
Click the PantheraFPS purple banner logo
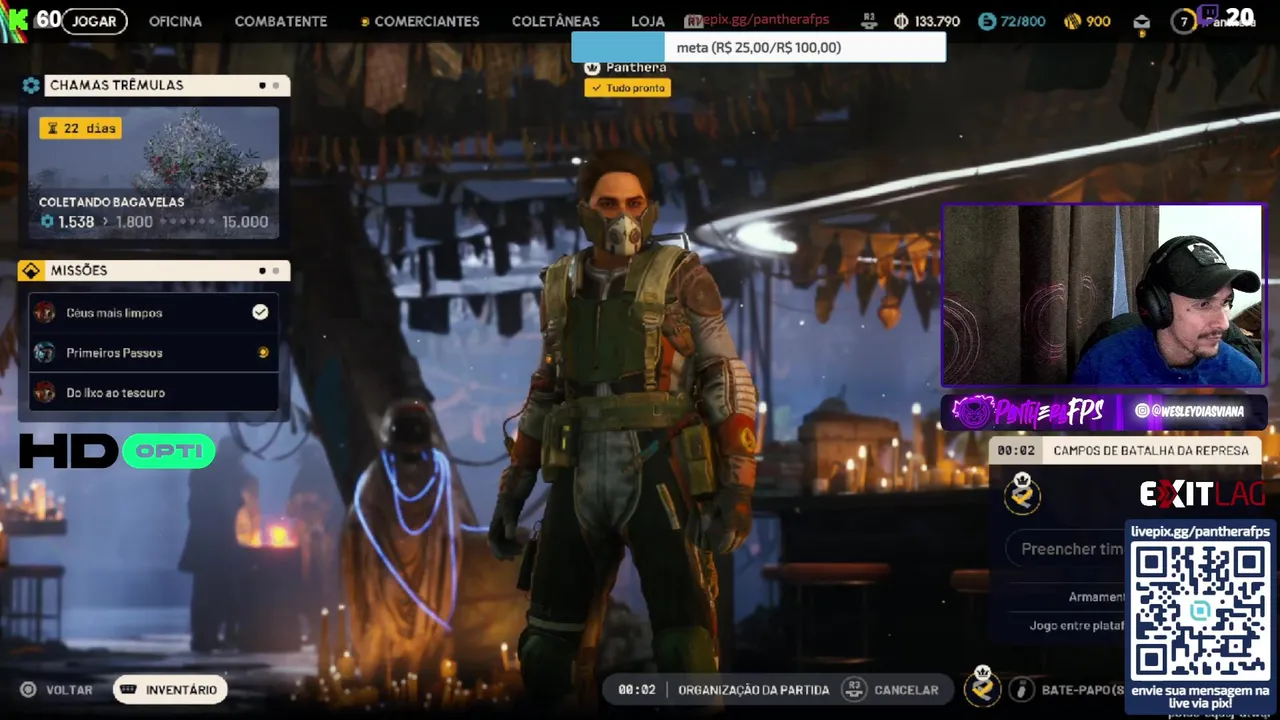pos(1028,411)
